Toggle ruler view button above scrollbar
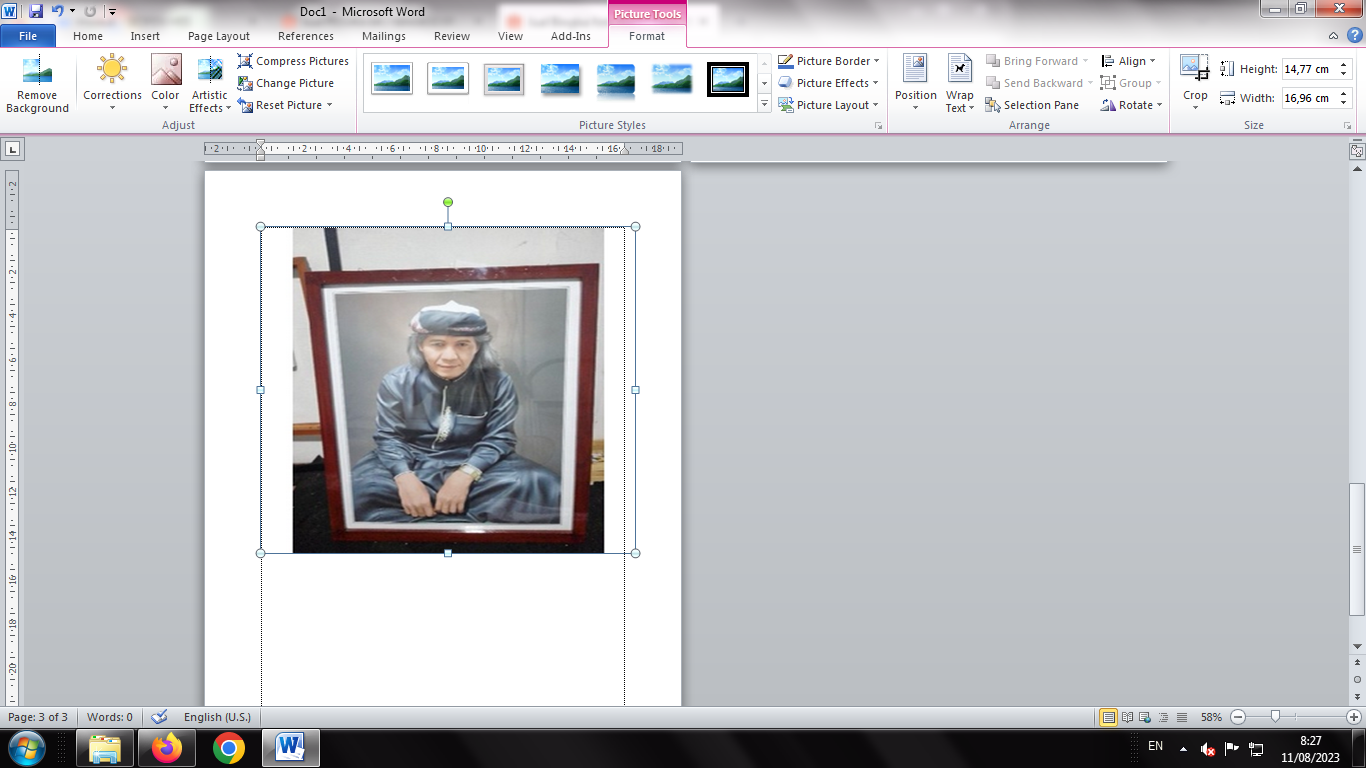The height and width of the screenshot is (768, 1366). tap(1357, 151)
